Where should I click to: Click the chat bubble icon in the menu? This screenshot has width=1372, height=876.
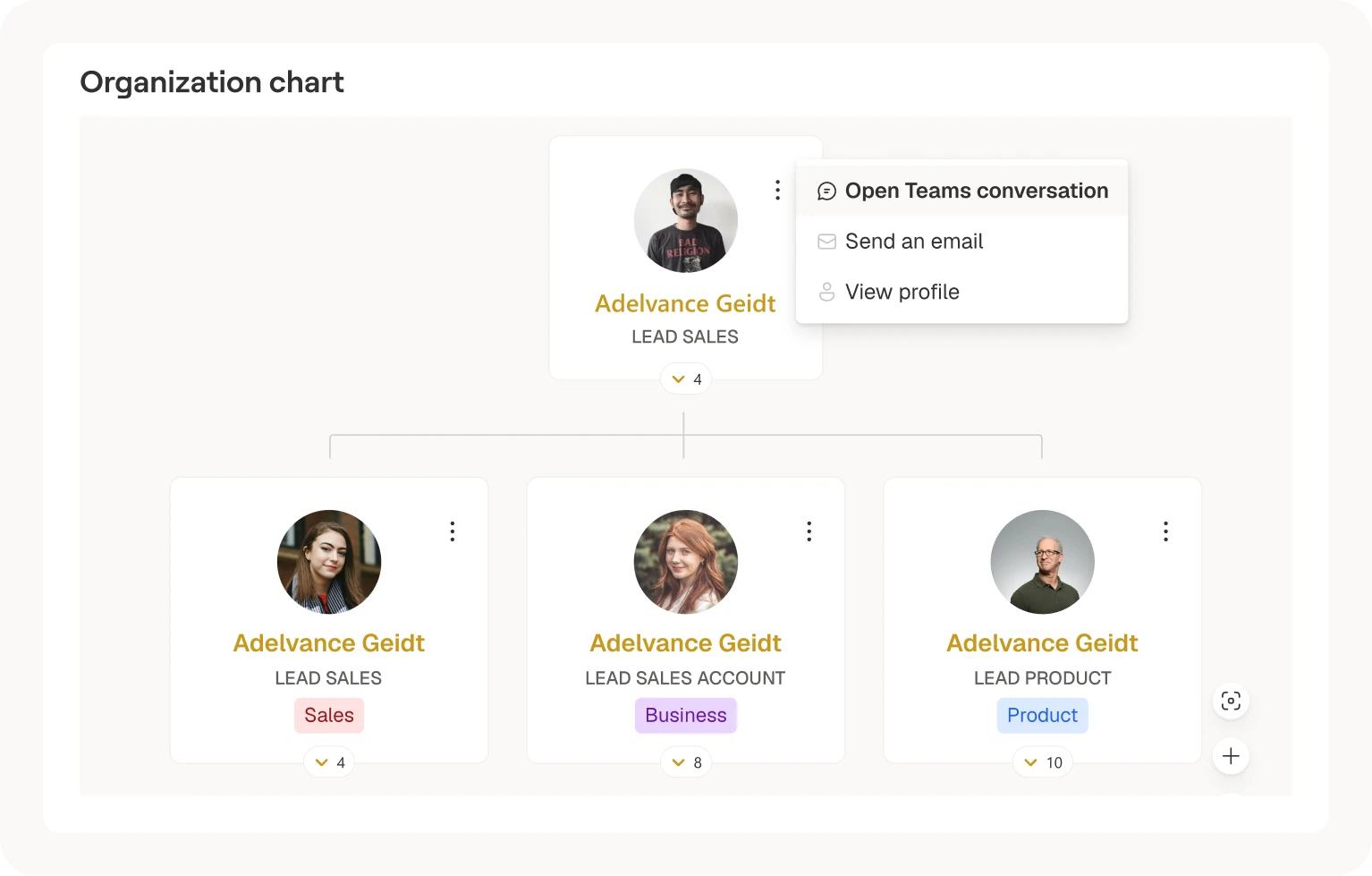point(827,191)
